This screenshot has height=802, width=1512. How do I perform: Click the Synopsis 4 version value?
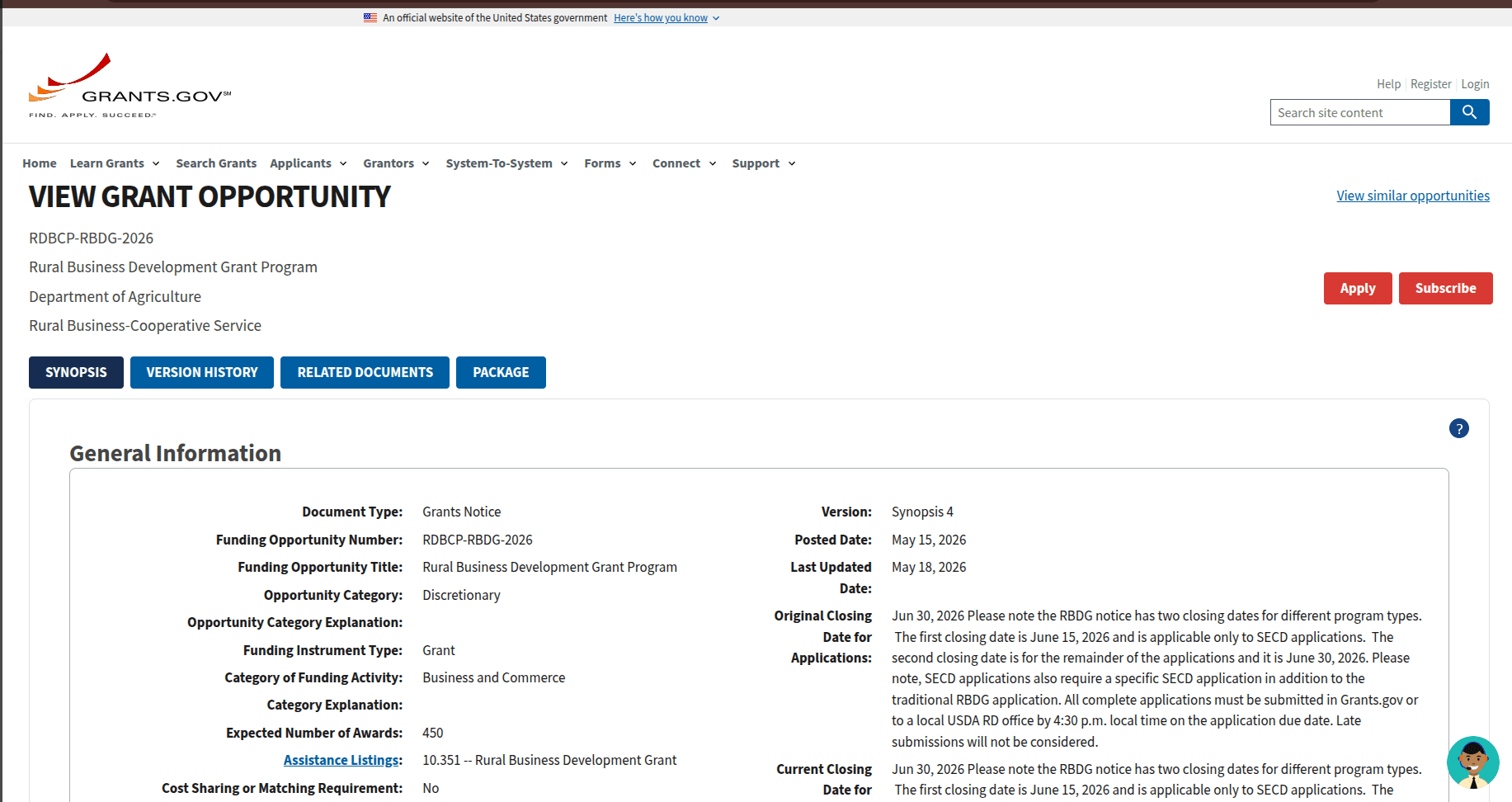[922, 512]
